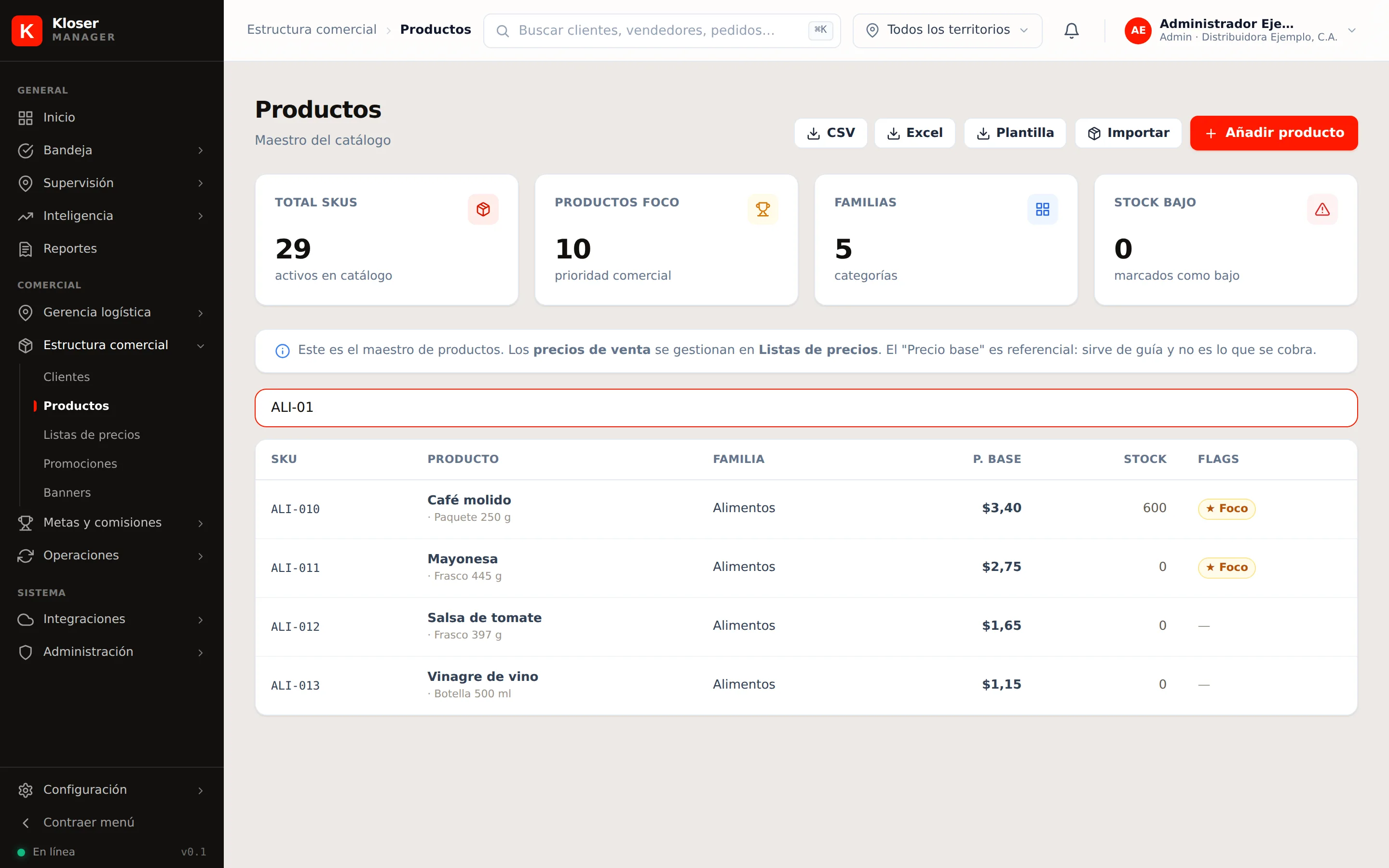Export products to Excel

point(914,133)
